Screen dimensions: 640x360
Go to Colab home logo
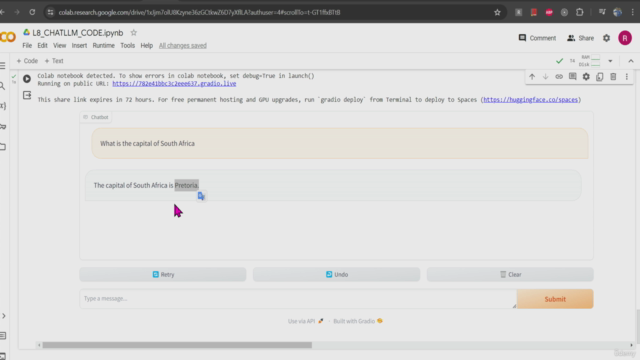tap(7, 38)
